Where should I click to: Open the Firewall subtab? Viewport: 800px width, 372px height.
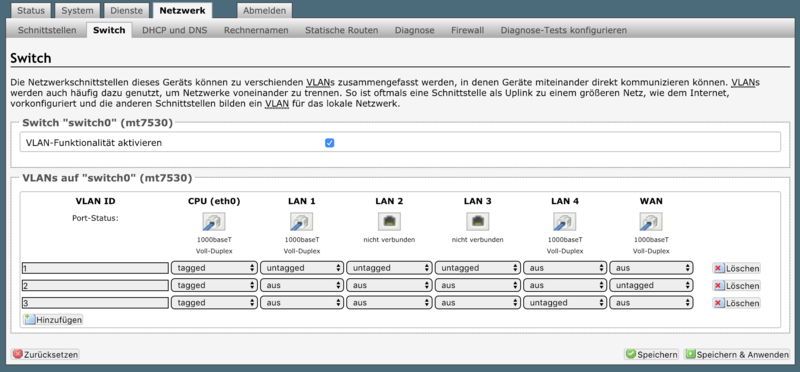(x=467, y=30)
